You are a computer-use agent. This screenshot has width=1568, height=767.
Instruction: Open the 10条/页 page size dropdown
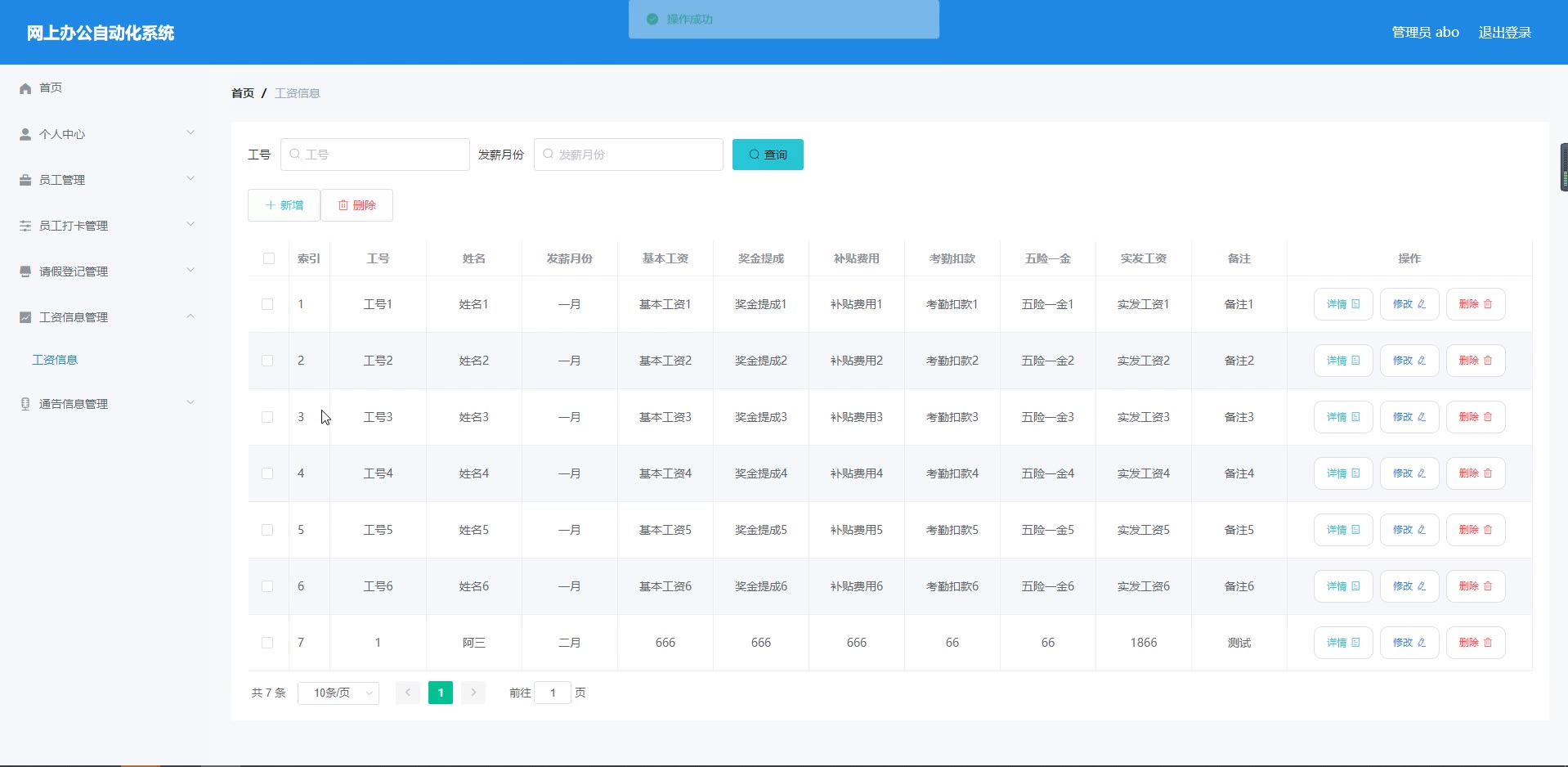tap(338, 693)
